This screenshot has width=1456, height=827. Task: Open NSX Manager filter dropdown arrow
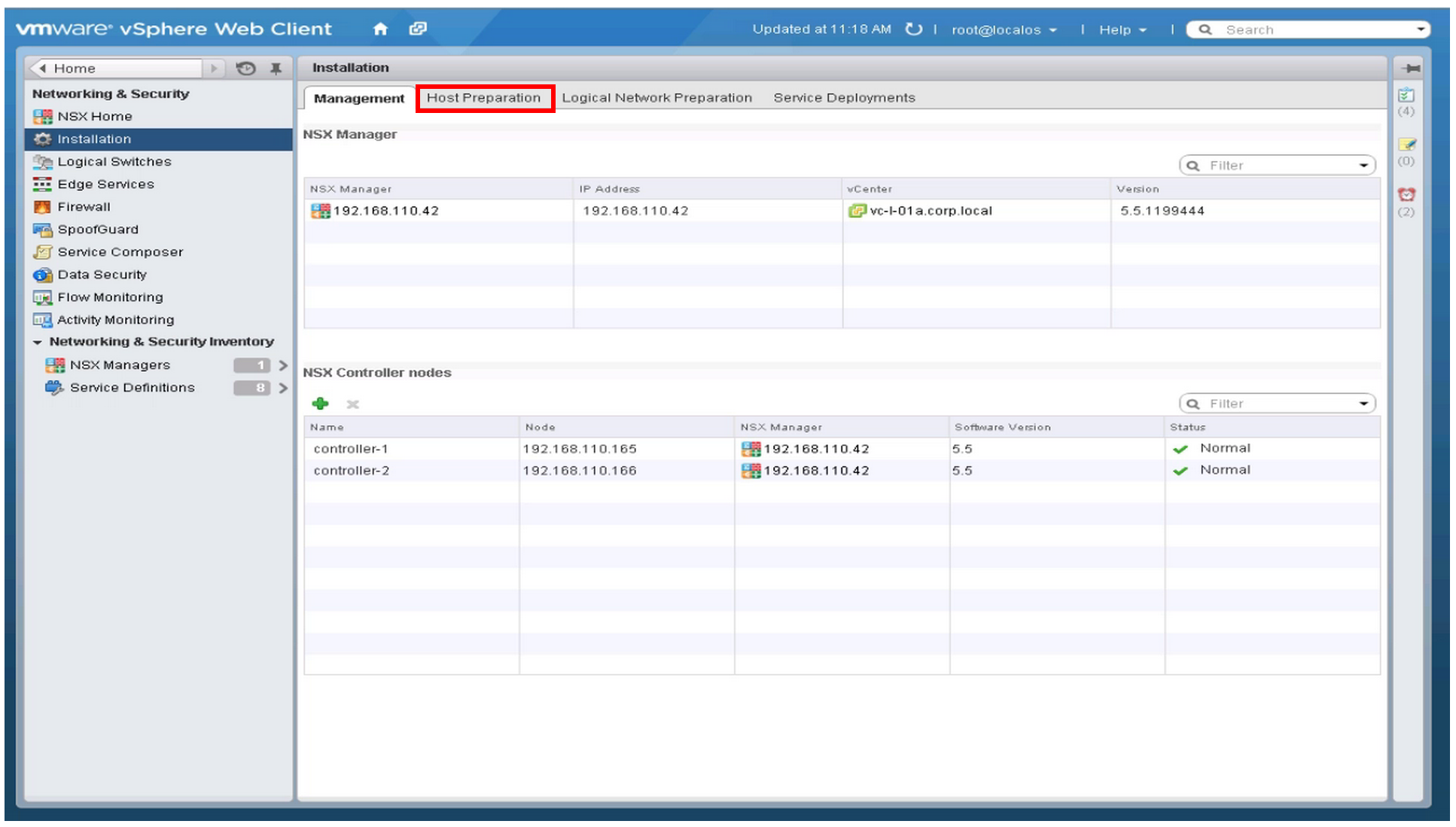[x=1363, y=166]
